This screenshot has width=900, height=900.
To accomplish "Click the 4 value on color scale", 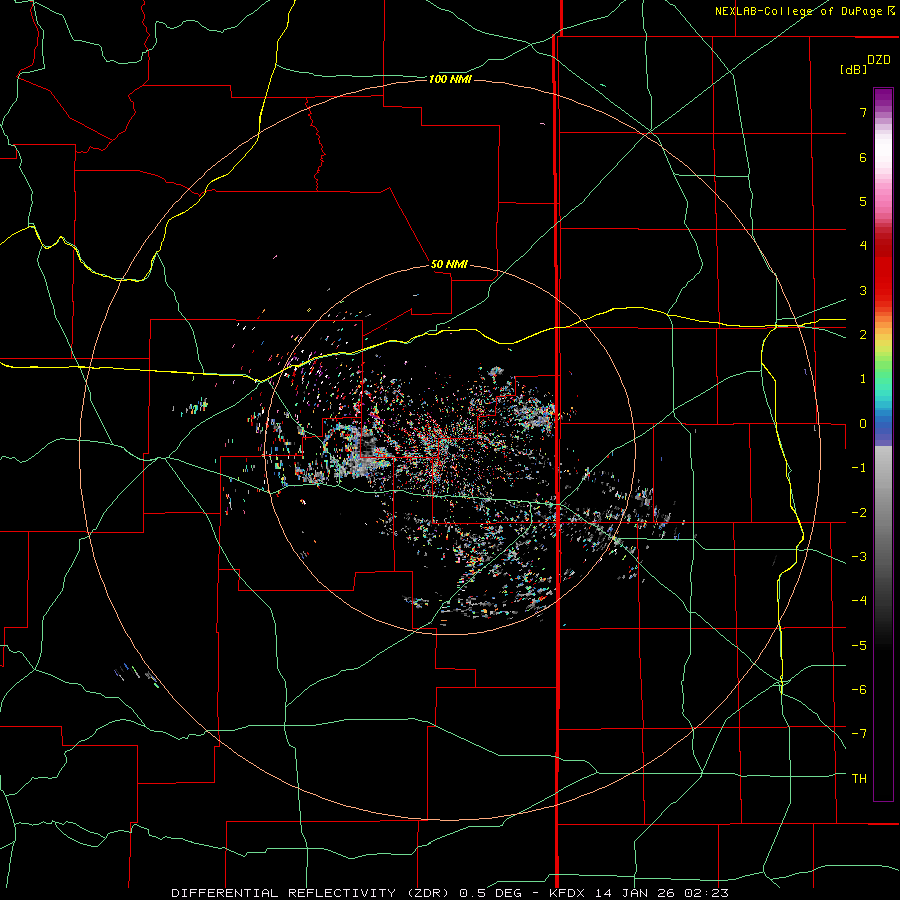I will [863, 246].
